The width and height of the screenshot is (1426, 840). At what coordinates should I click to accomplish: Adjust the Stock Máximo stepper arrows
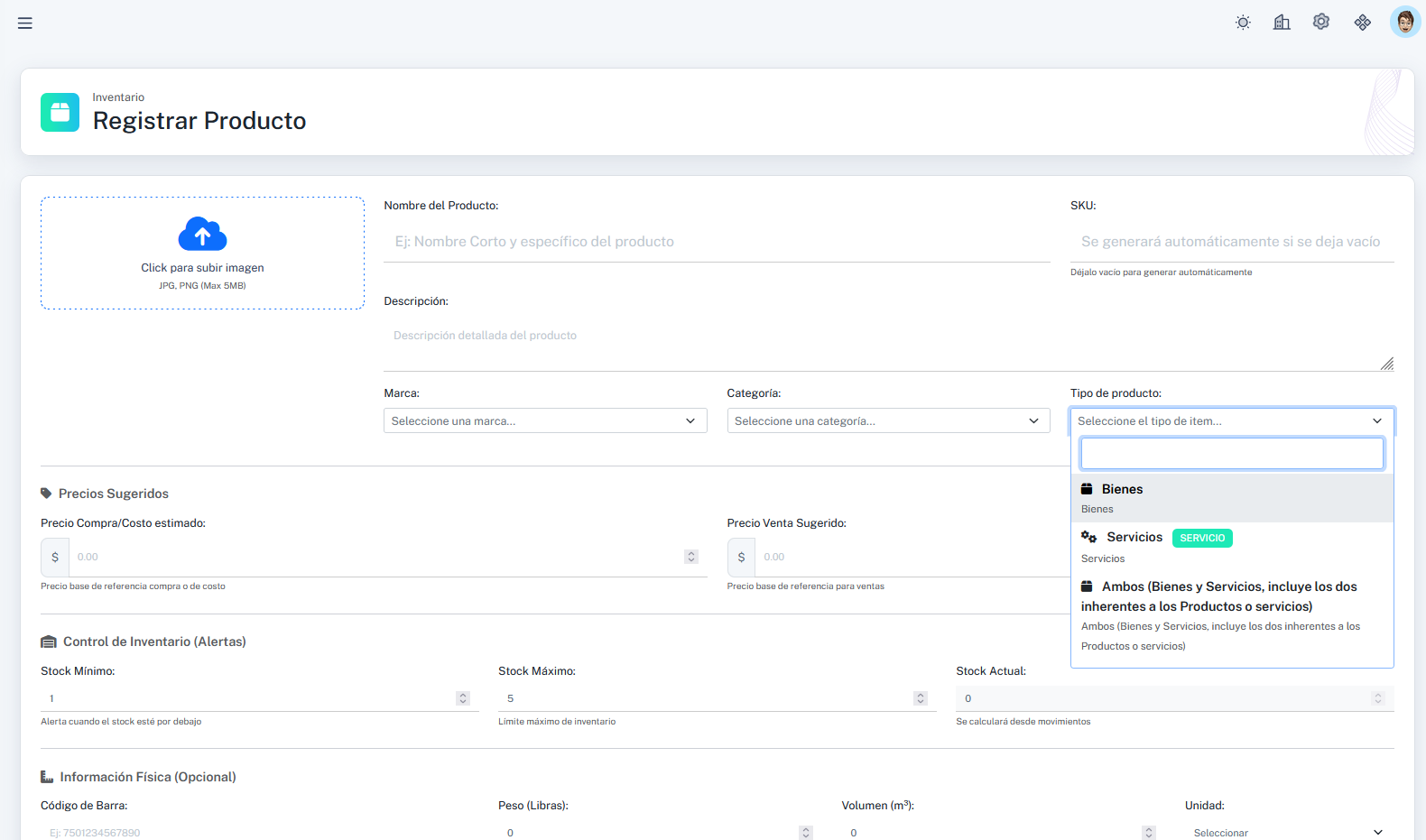(x=921, y=698)
